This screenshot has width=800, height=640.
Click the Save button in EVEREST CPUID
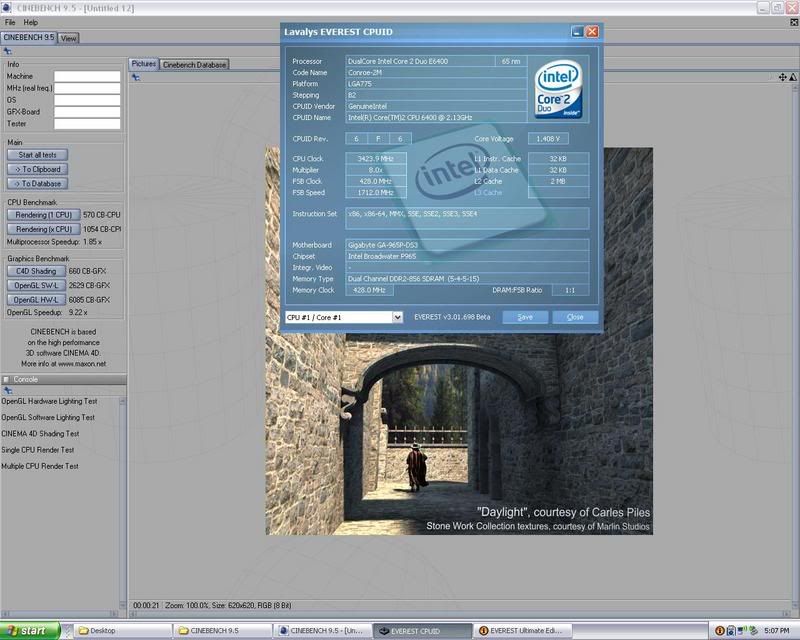[x=525, y=317]
